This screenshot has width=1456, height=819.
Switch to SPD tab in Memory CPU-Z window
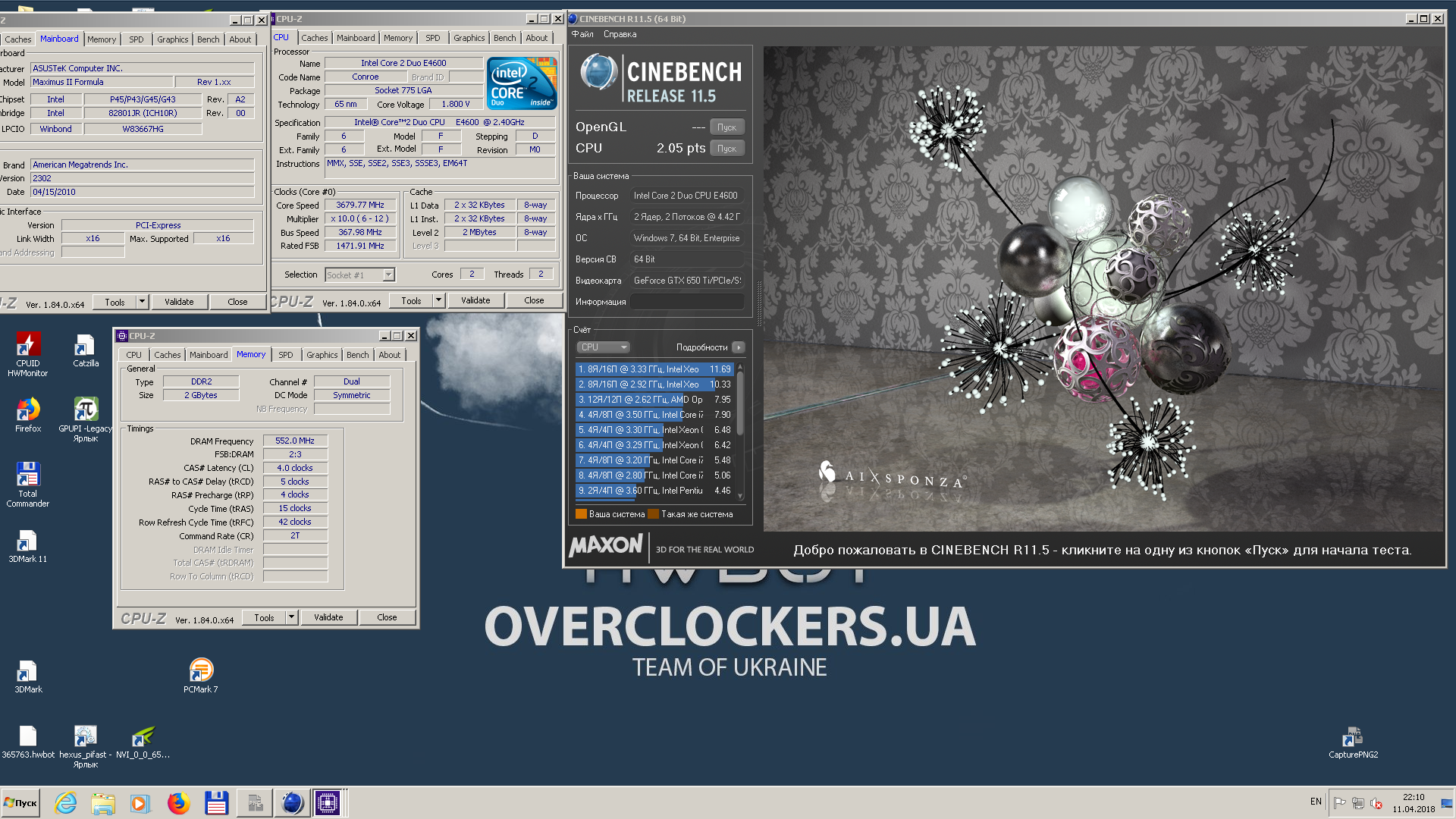[286, 355]
